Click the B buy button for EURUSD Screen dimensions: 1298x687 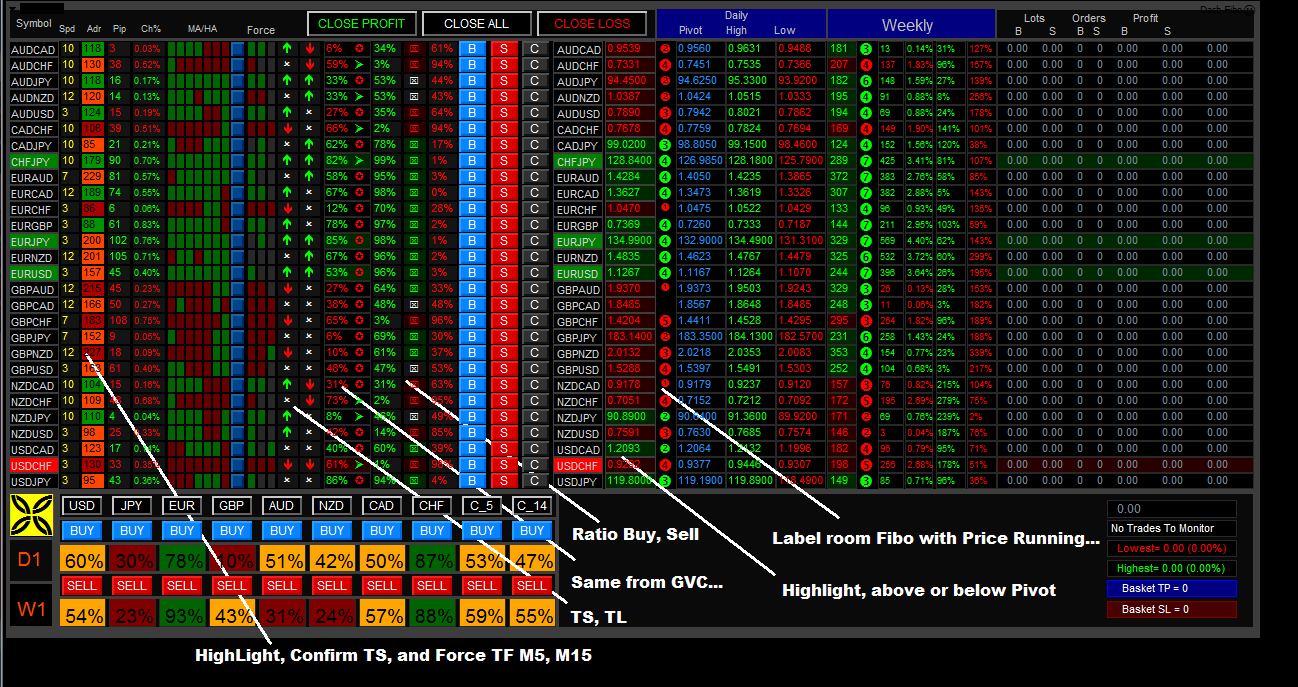click(472, 273)
